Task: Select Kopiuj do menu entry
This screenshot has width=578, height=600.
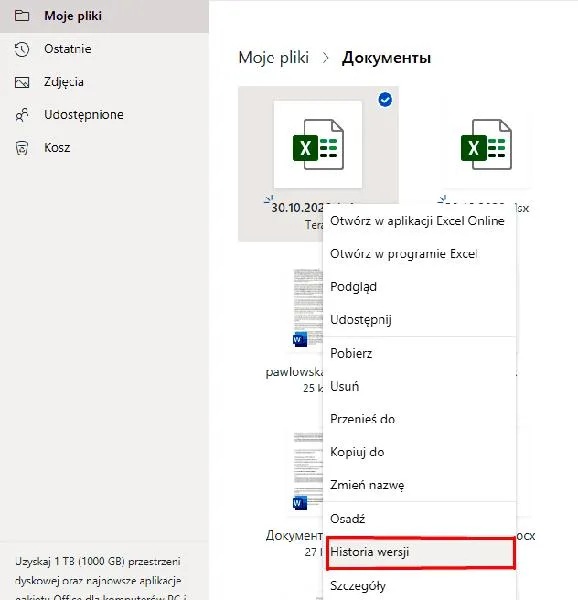Action: (419, 452)
